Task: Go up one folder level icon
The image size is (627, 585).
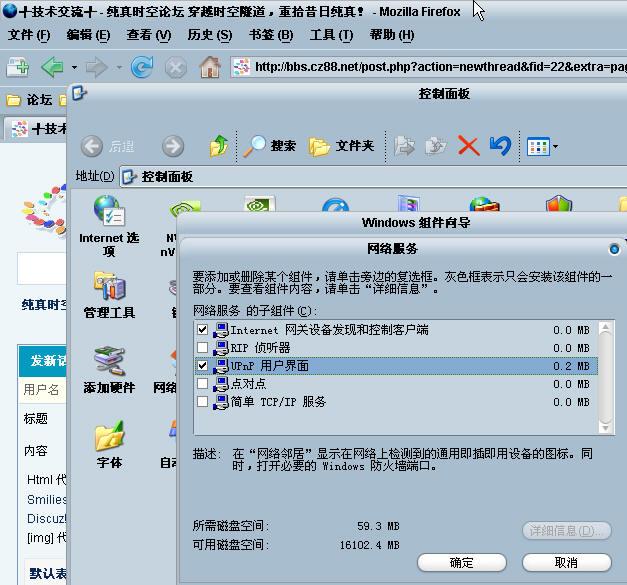Action: pyautogui.click(x=219, y=146)
